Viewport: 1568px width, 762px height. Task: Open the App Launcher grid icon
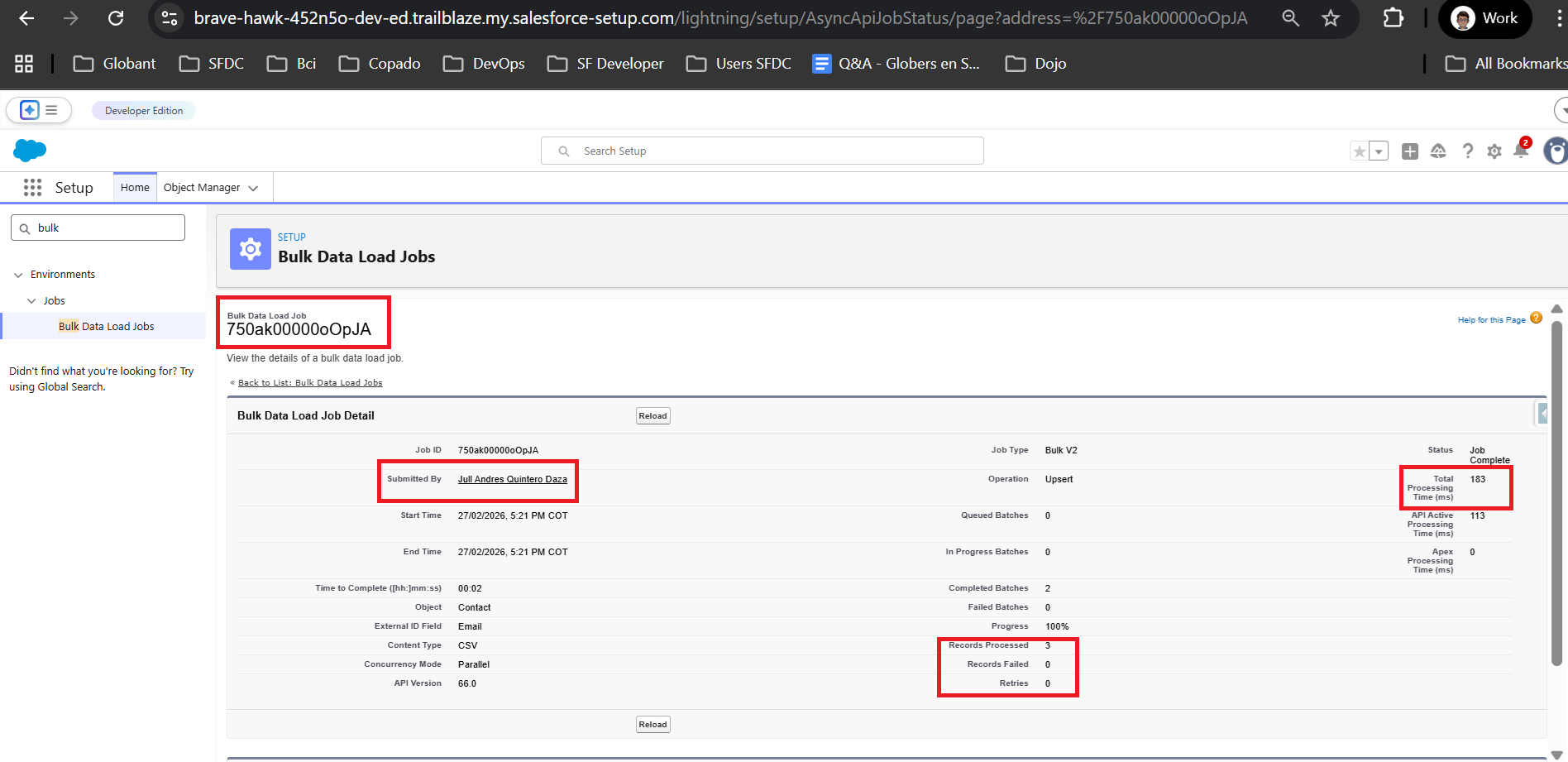pyautogui.click(x=32, y=188)
